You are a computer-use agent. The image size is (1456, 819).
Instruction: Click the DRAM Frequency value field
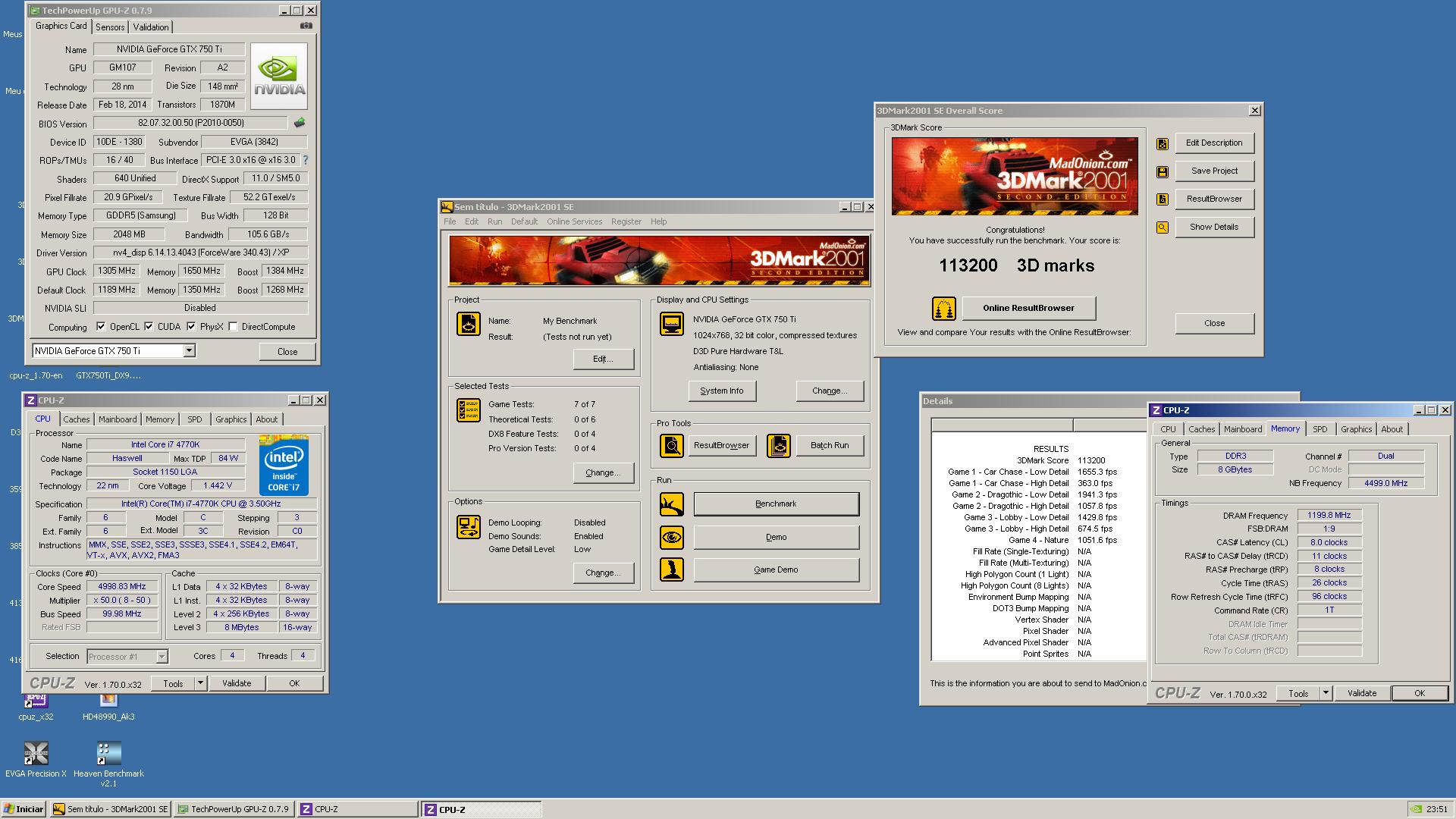tap(1329, 516)
